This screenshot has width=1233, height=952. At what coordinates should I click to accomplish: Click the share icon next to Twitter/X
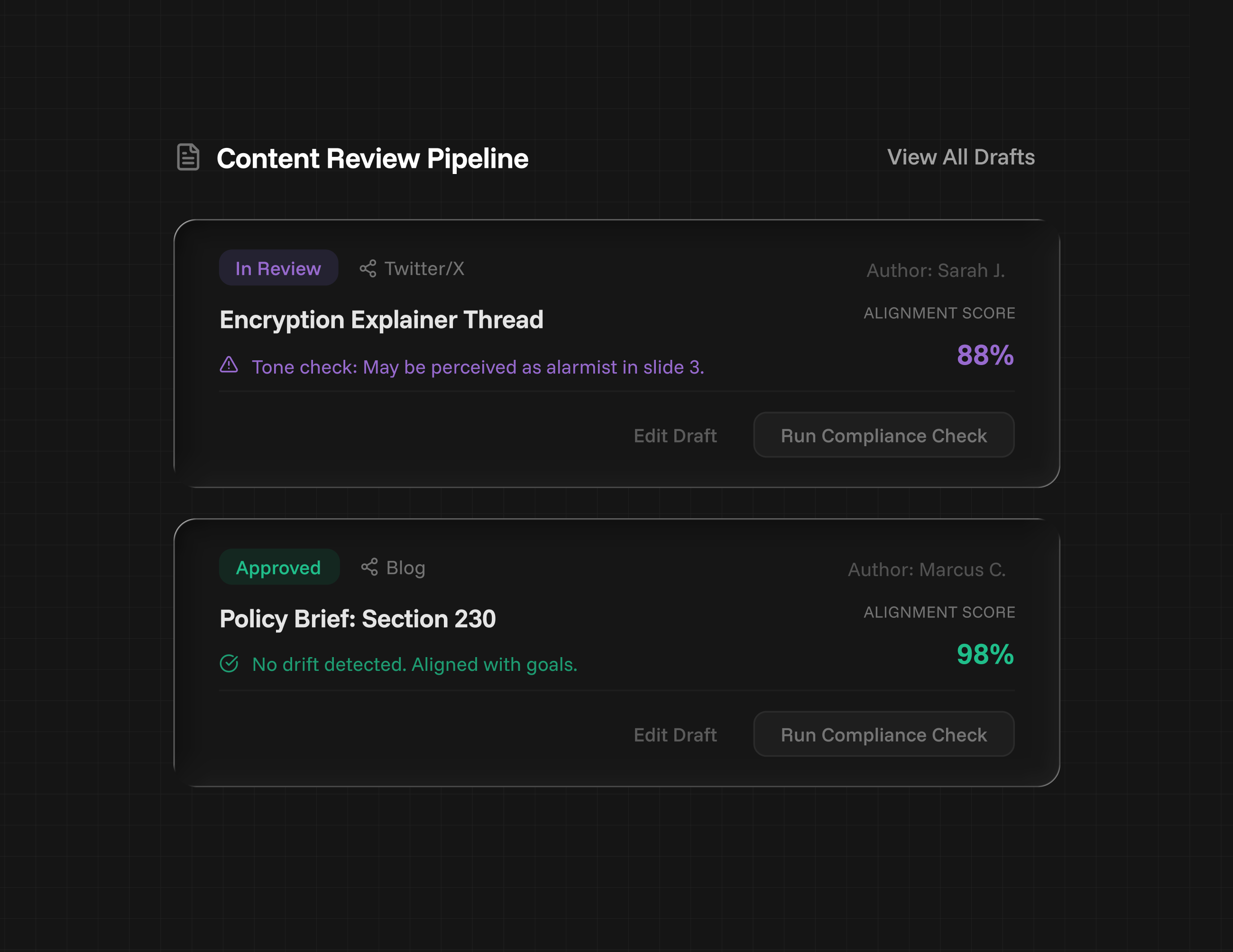click(368, 269)
